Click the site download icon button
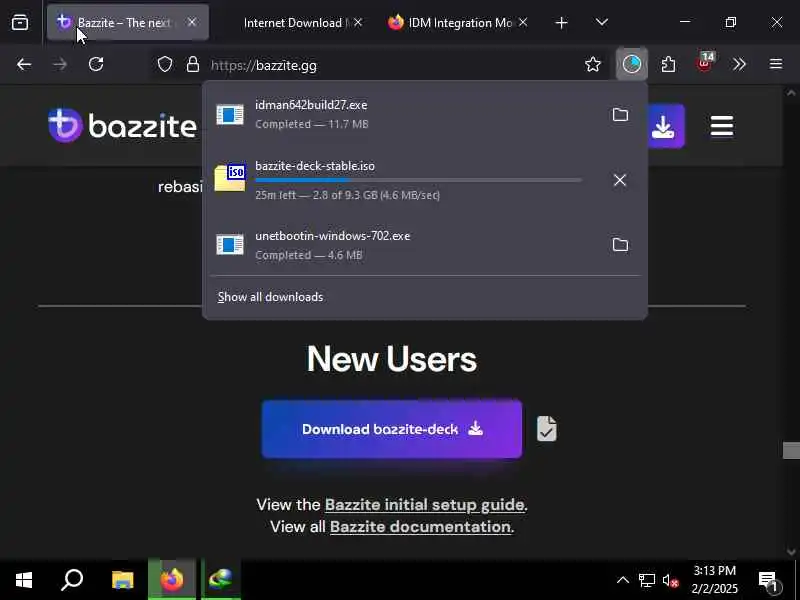The height and width of the screenshot is (600, 800). (x=663, y=126)
